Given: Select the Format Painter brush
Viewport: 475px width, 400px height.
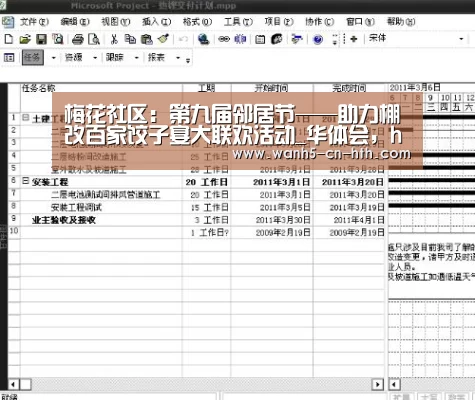Looking at the screenshot, I should point(163,39).
